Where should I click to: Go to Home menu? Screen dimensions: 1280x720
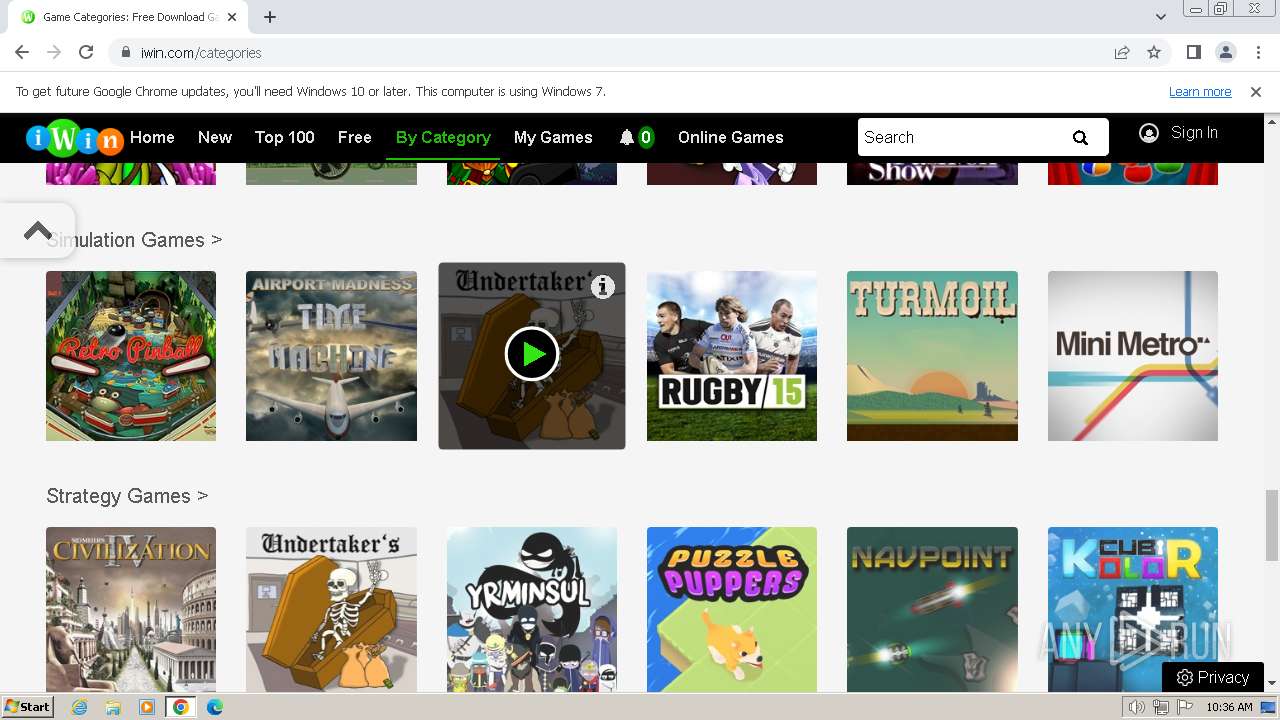click(152, 138)
